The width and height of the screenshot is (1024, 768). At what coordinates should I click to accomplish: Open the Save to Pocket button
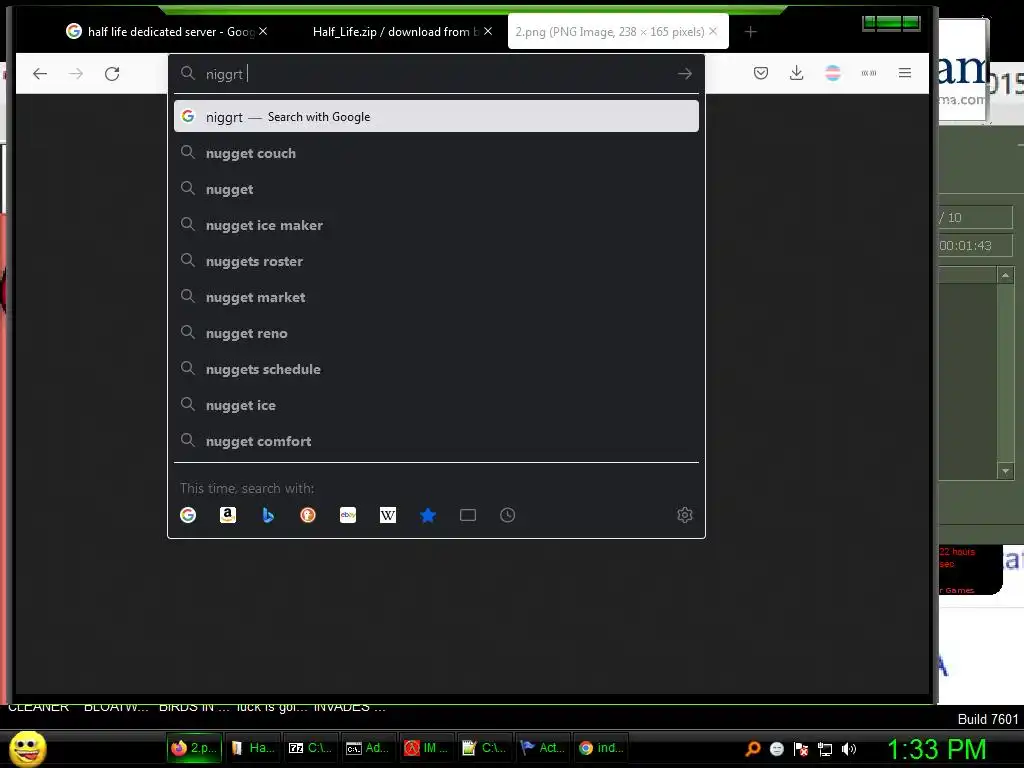click(761, 73)
